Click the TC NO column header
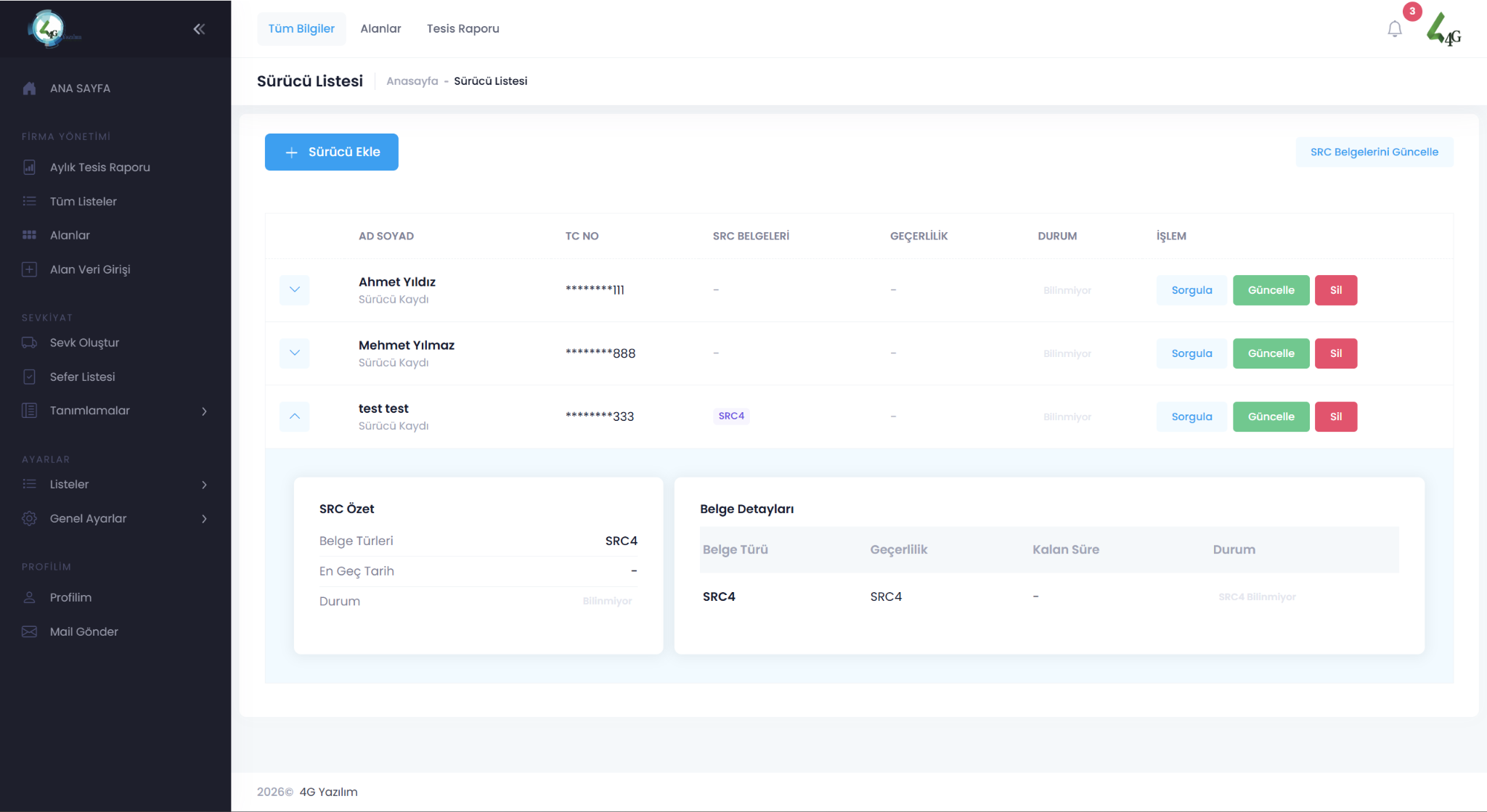1487x812 pixels. pos(582,236)
